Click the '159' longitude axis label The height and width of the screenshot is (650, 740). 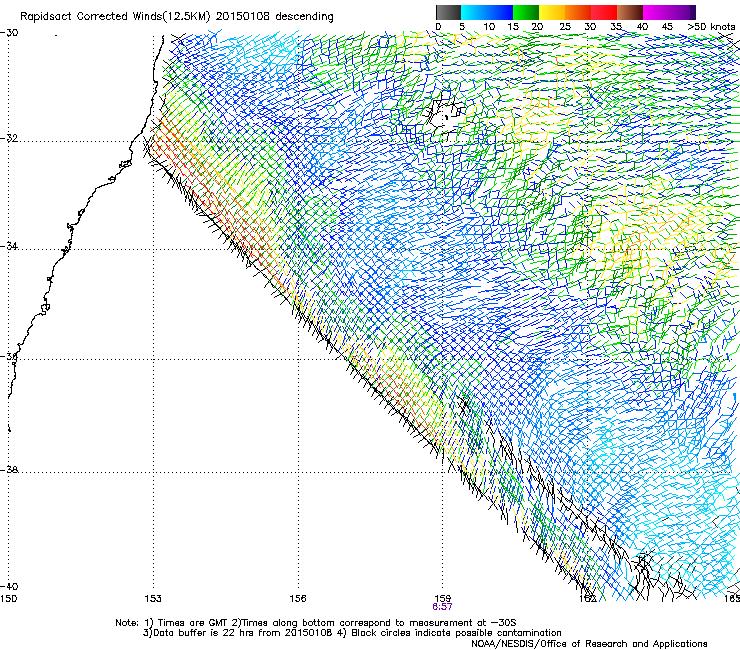pyautogui.click(x=442, y=599)
